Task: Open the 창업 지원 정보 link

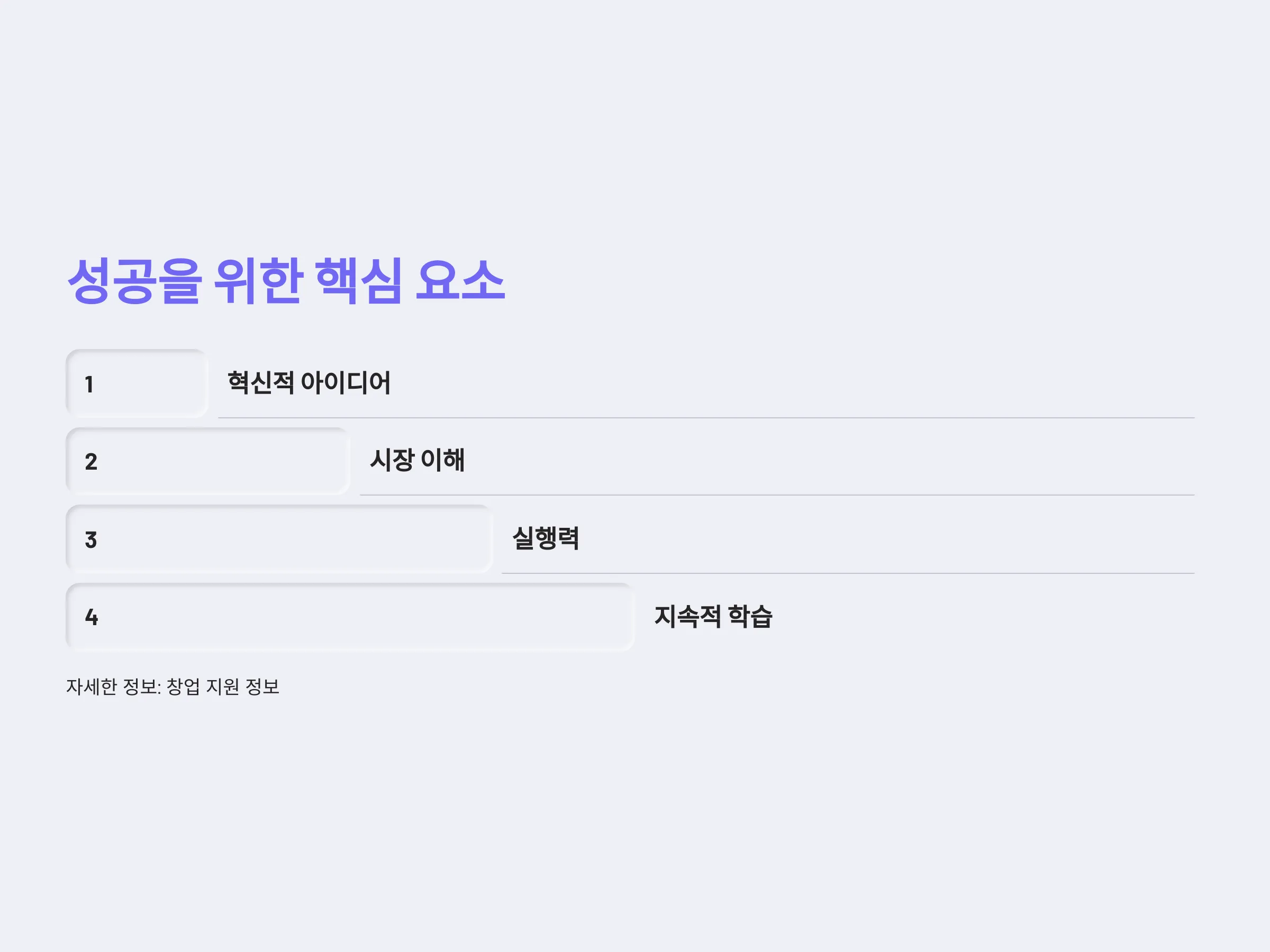Action: (x=223, y=687)
